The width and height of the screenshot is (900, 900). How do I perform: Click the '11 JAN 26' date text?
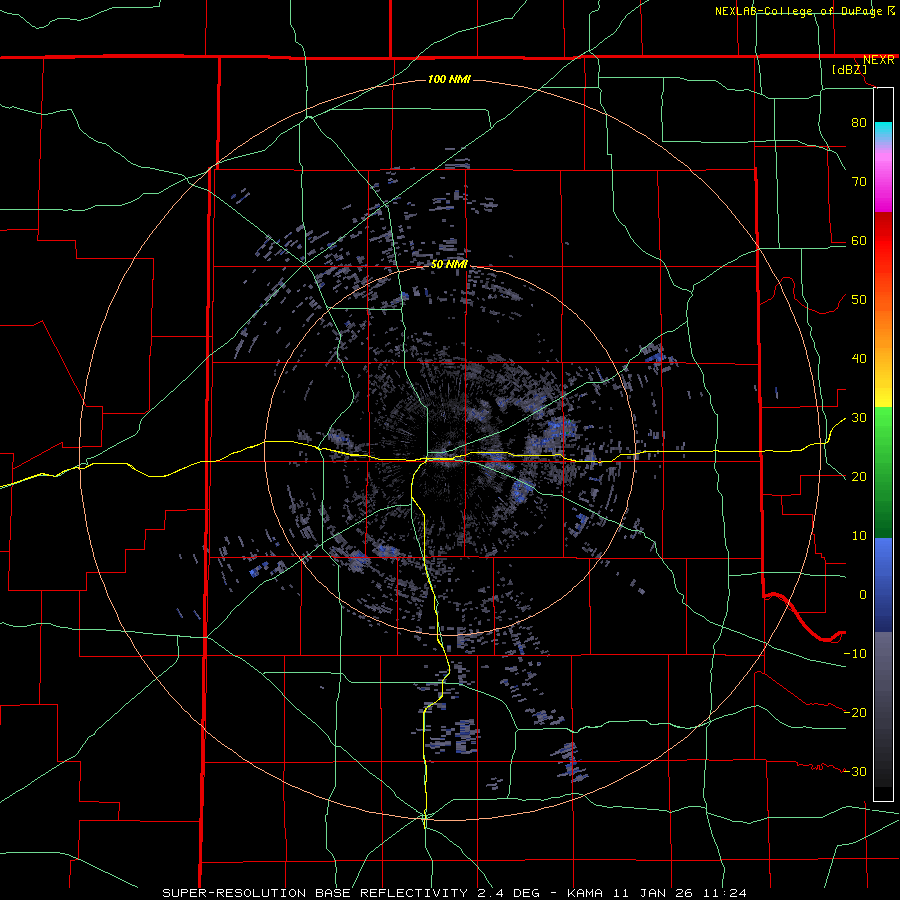pos(653,893)
